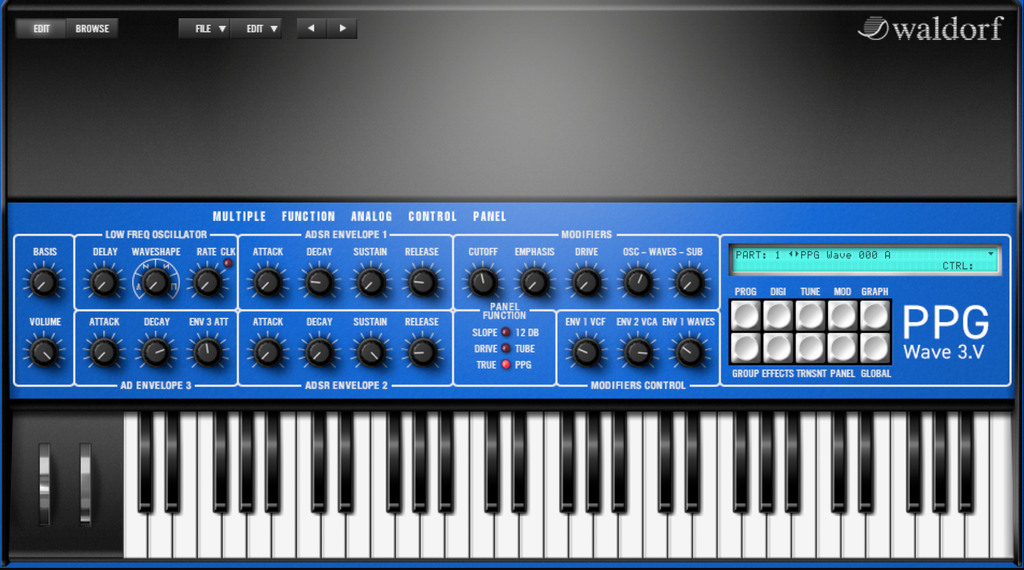
Task: Select the ANALOG panel label
Action: point(372,216)
